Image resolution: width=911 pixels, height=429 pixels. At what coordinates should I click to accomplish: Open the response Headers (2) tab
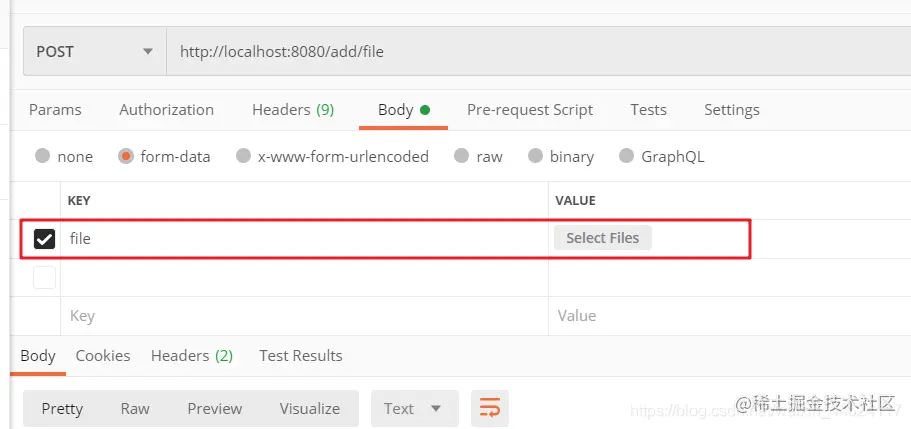[x=192, y=356]
